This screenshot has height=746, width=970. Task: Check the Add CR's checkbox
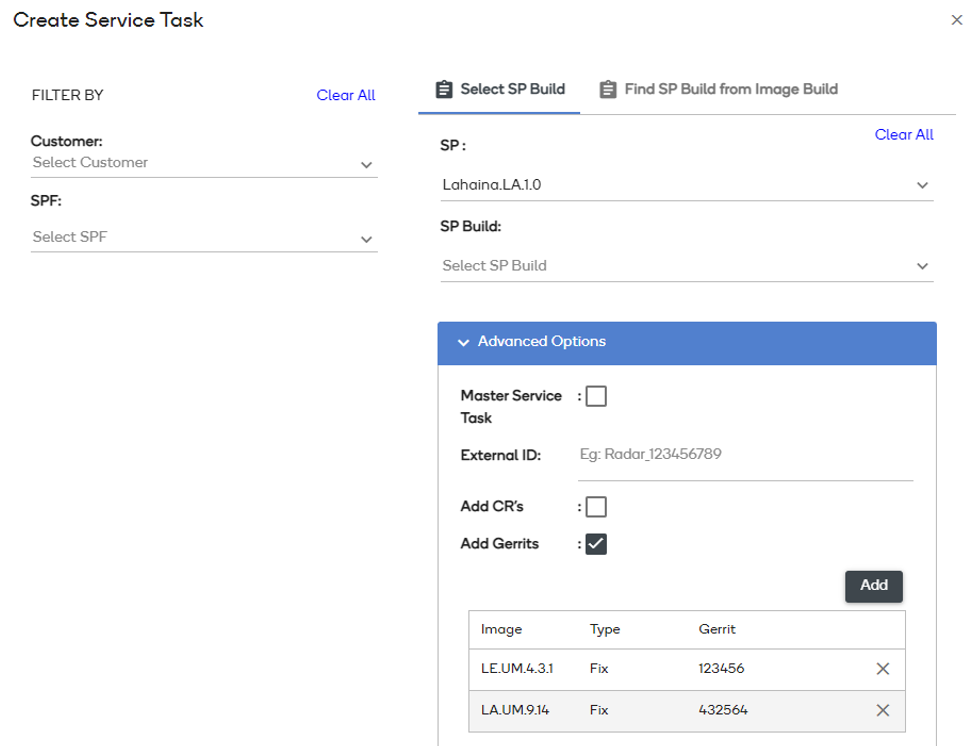point(596,507)
